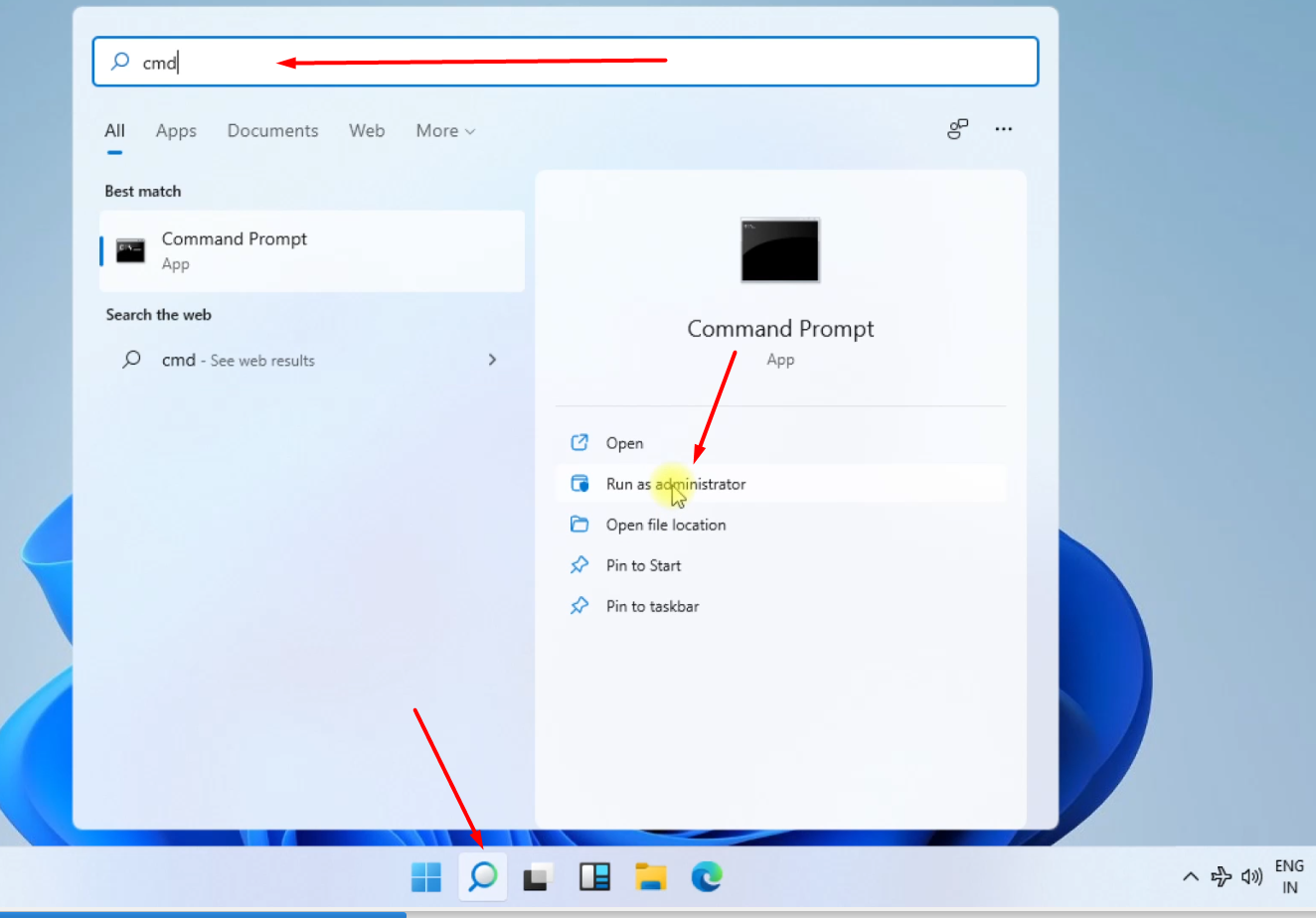Screen dimensions: 1316x918
Task: Launch File Explorer from the taskbar
Action: (651, 876)
